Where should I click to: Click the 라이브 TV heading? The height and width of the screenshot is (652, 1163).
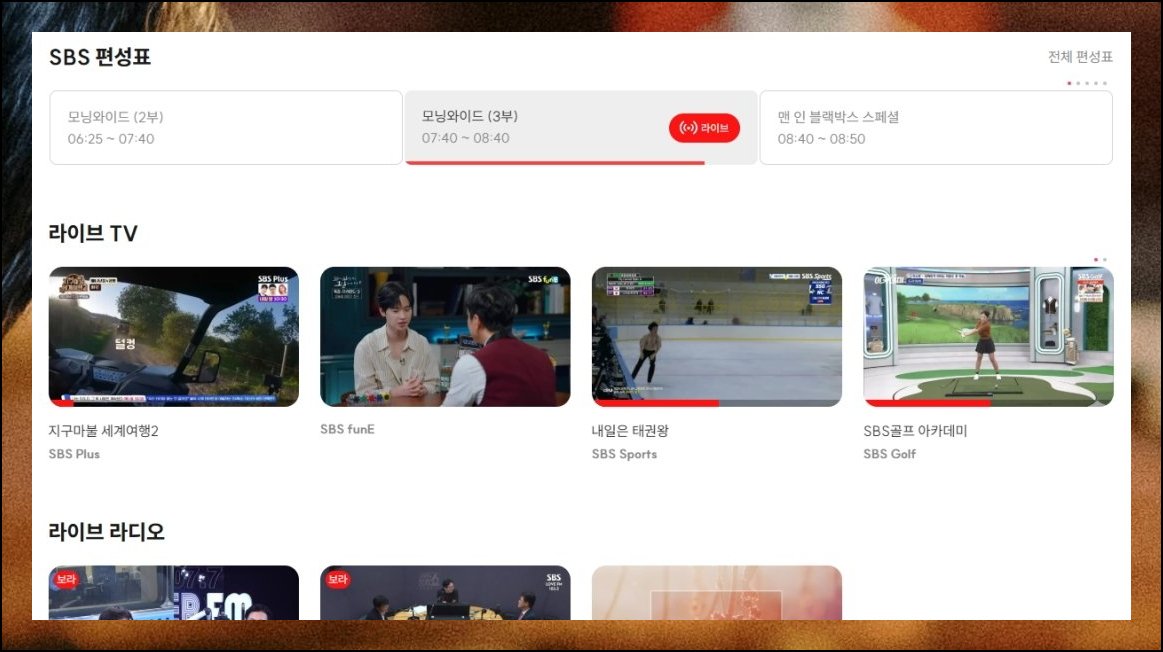tap(93, 234)
